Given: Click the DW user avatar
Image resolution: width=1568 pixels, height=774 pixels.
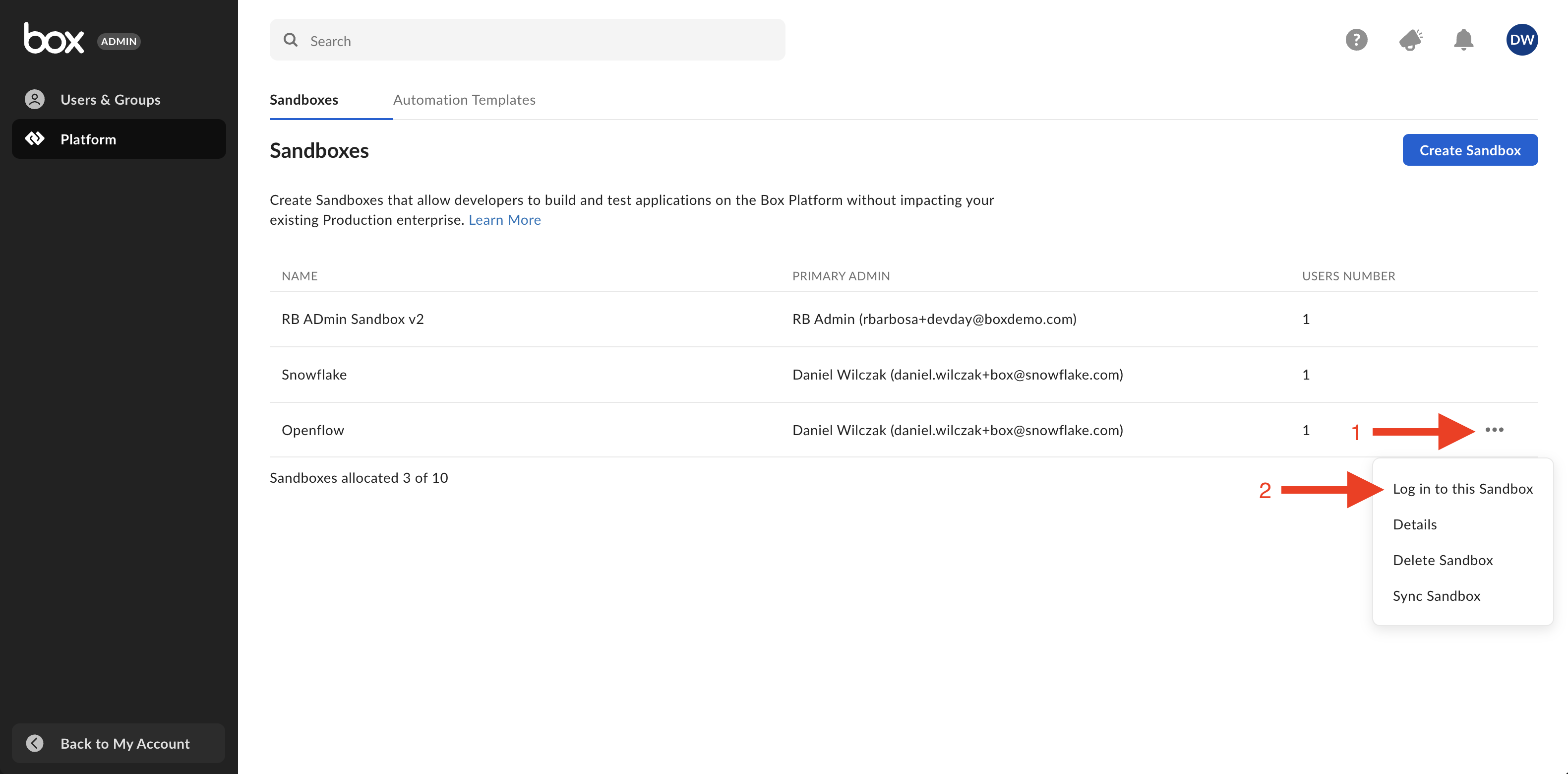Looking at the screenshot, I should [x=1521, y=40].
